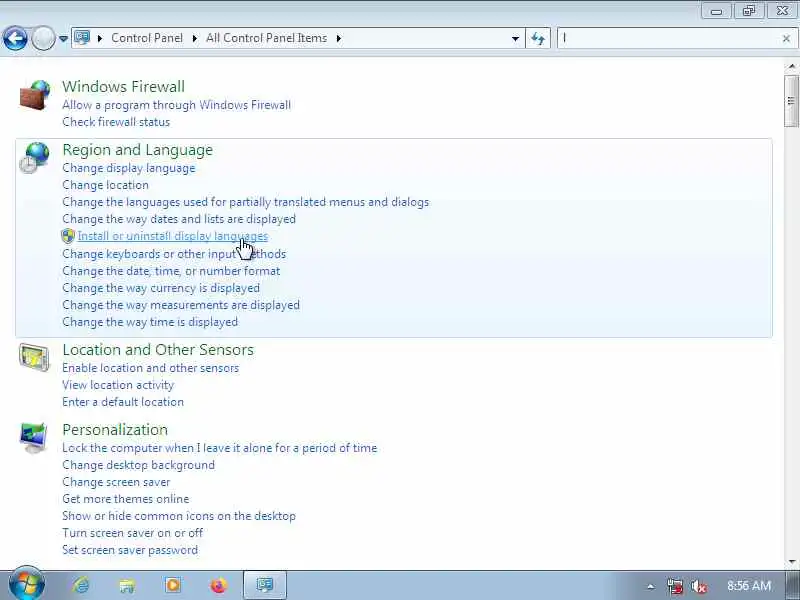Open the recent pages dropdown arrow
Viewport: 800px width, 600px height.
point(63,39)
